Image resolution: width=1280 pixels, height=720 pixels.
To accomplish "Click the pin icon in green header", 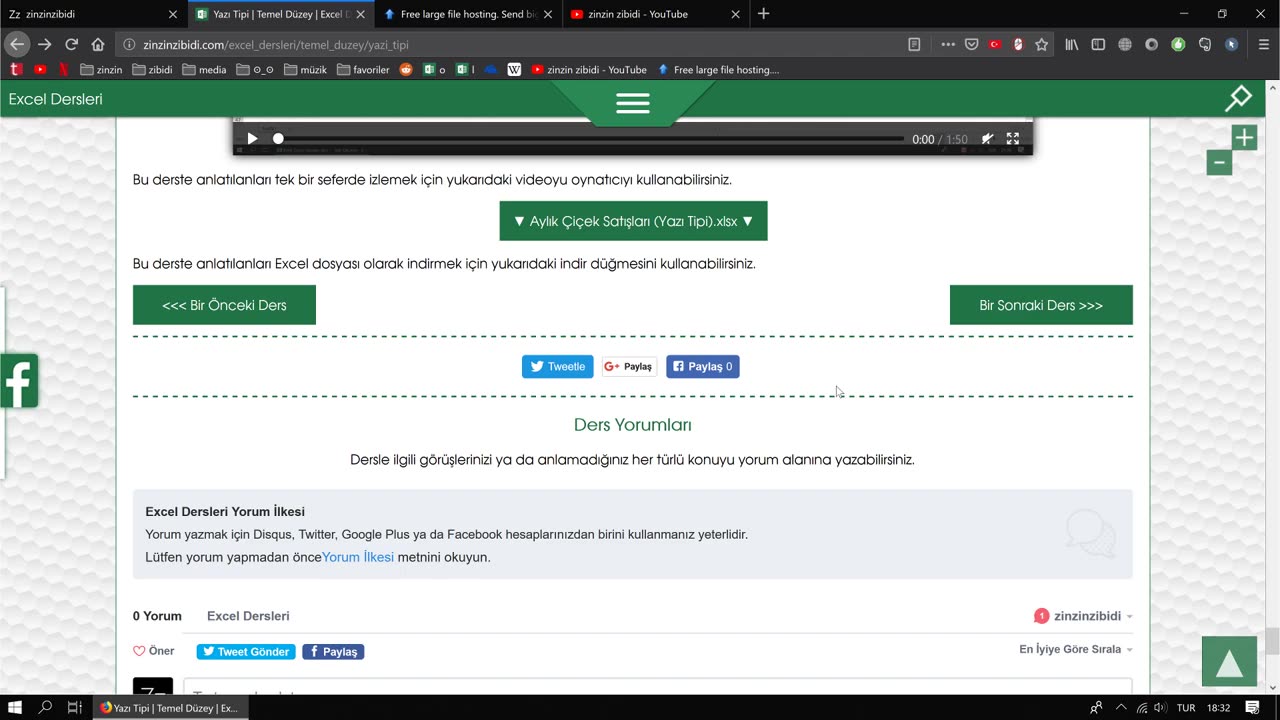I will (x=1238, y=98).
